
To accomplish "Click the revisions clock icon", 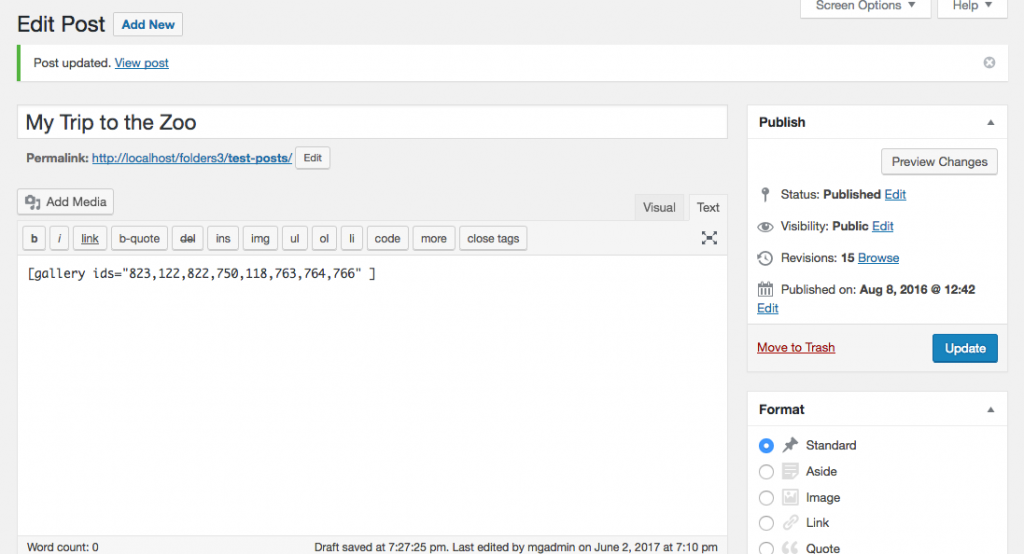I will coord(765,258).
